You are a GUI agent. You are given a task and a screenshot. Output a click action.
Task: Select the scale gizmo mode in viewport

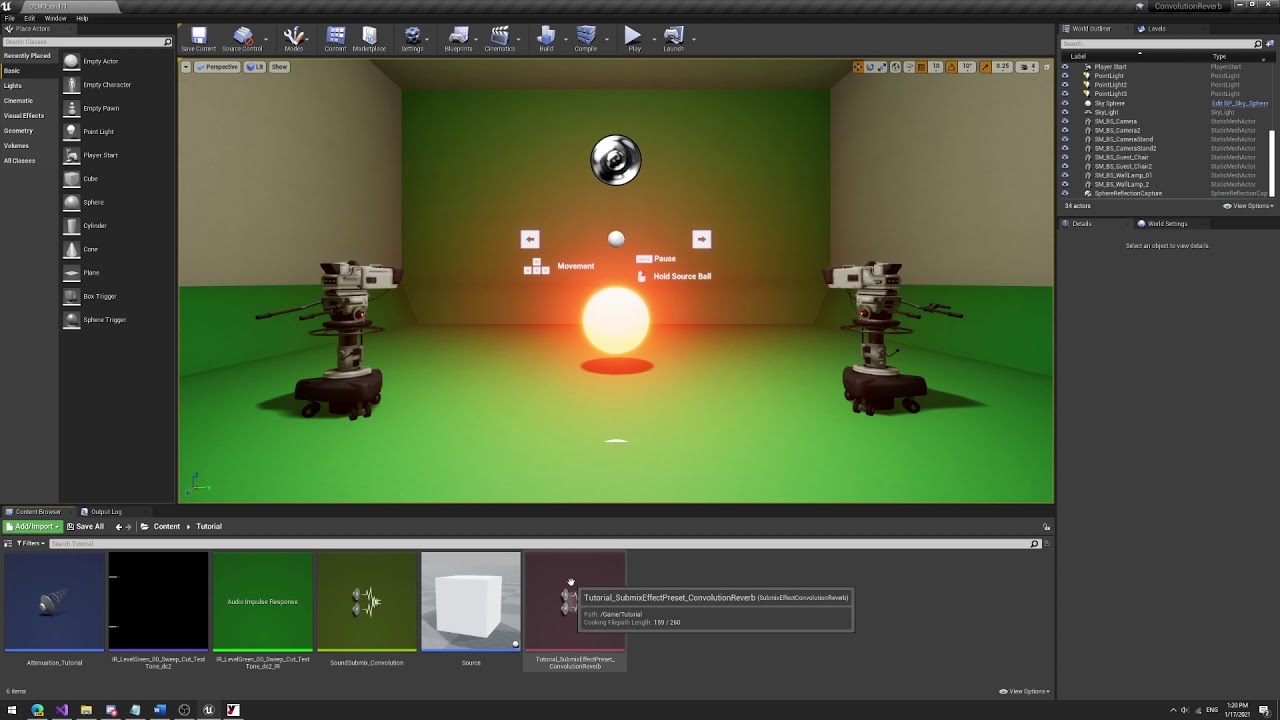click(x=882, y=67)
